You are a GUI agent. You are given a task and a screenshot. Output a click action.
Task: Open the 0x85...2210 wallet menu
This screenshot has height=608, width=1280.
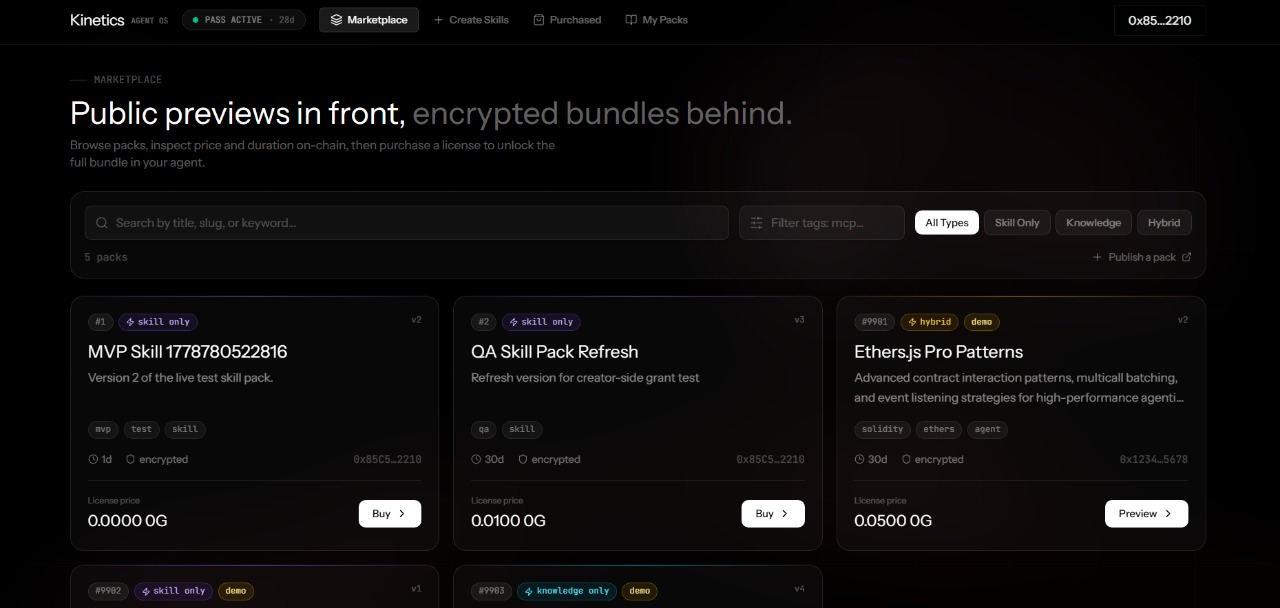click(x=1160, y=20)
